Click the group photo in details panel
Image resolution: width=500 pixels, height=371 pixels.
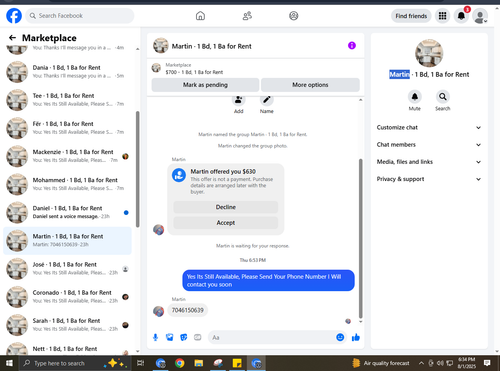[x=429, y=53]
